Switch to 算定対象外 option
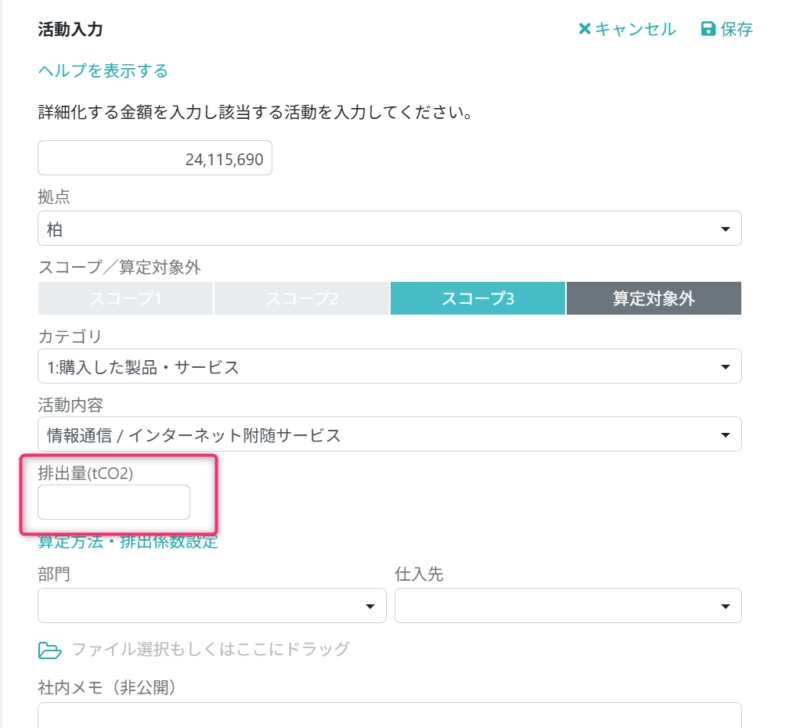The image size is (800, 728). click(x=654, y=298)
